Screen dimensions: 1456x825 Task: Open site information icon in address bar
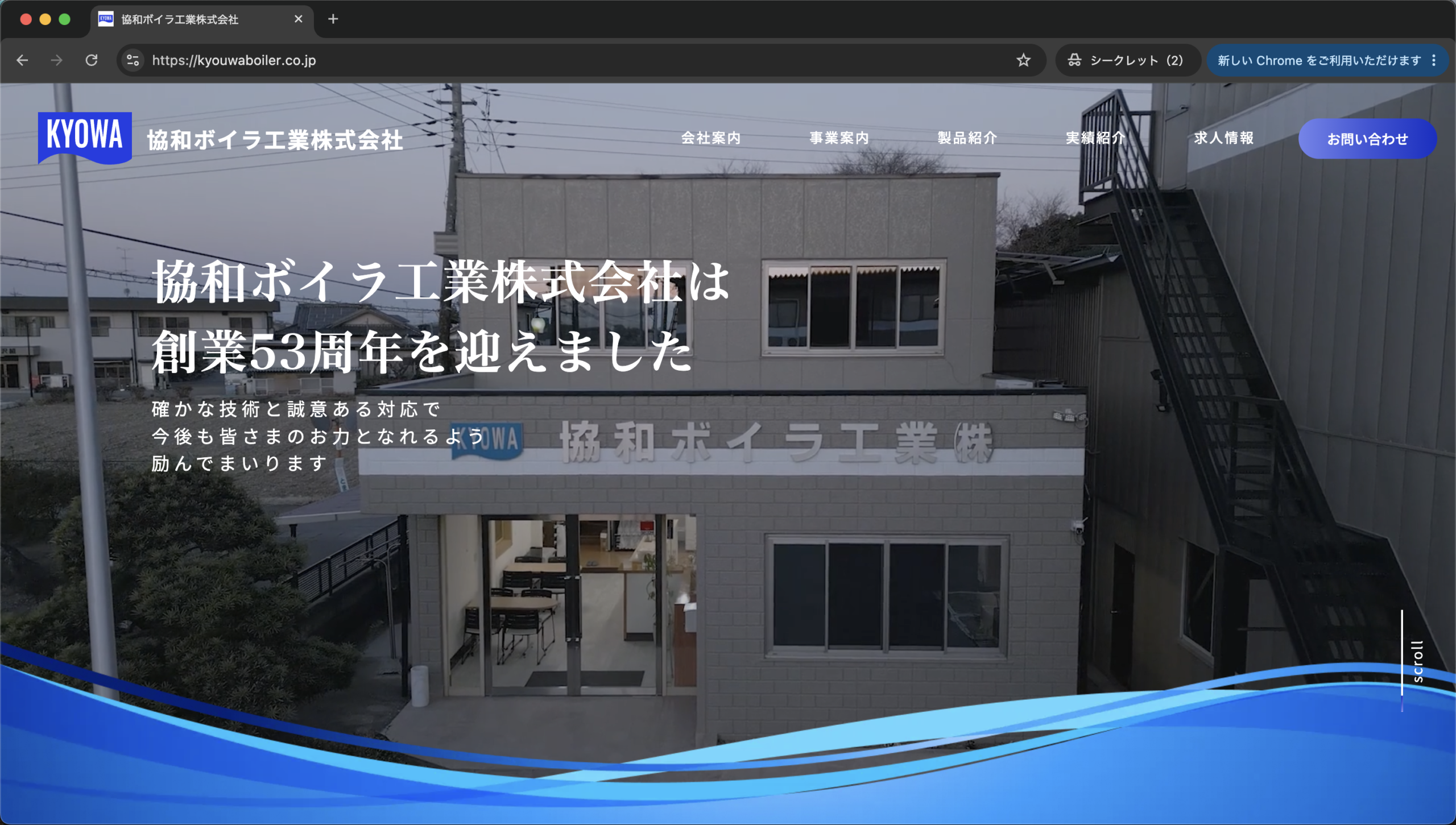tap(133, 60)
